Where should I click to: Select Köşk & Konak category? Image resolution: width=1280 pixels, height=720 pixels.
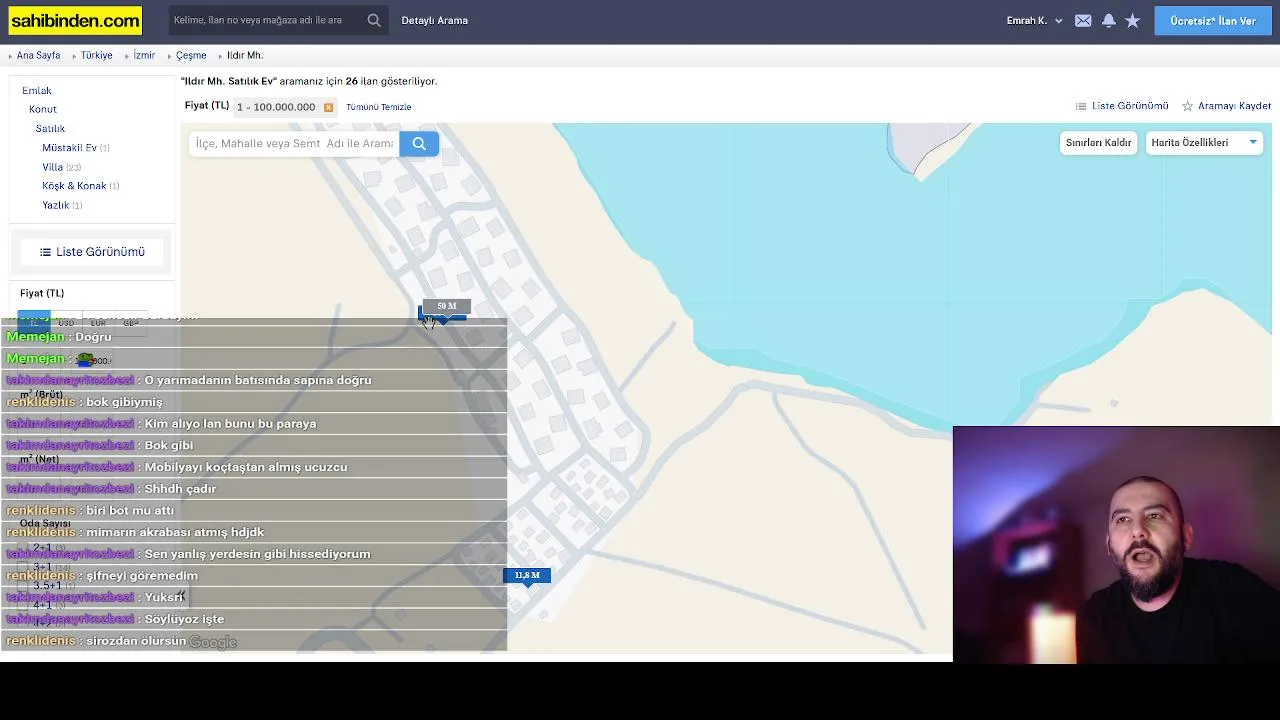pyautogui.click(x=74, y=186)
